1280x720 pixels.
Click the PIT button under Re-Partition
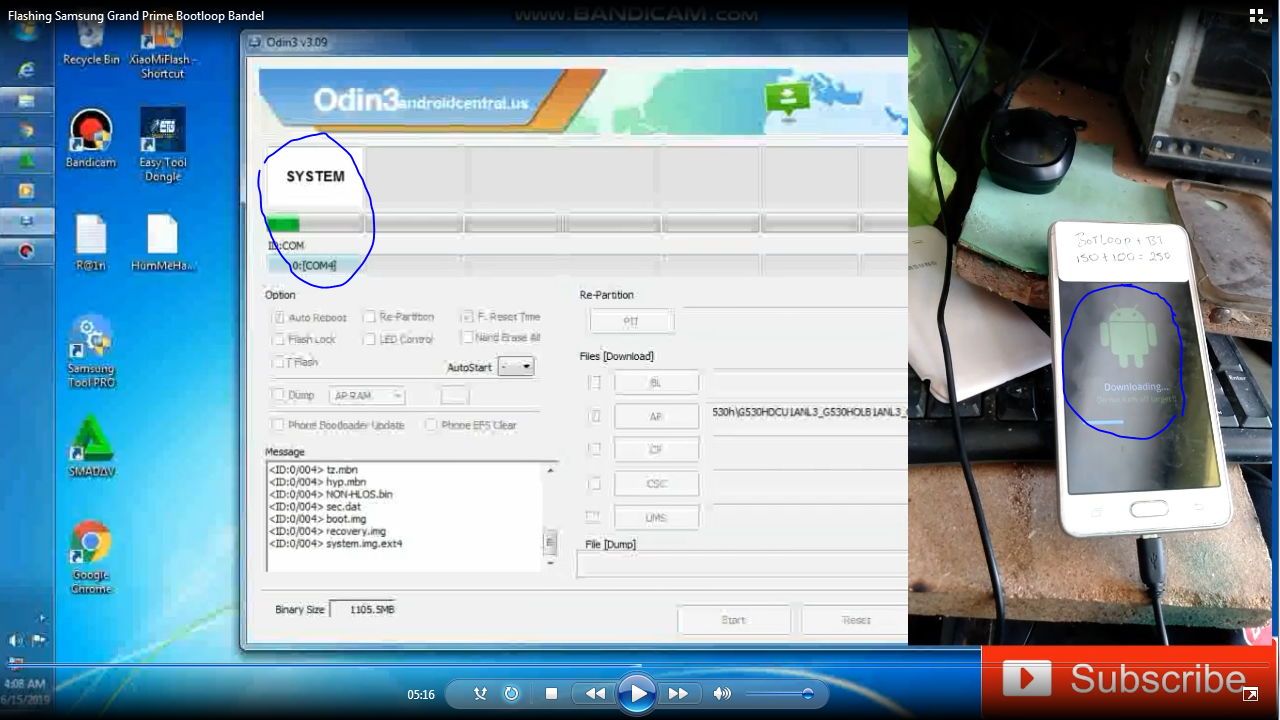tap(631, 321)
